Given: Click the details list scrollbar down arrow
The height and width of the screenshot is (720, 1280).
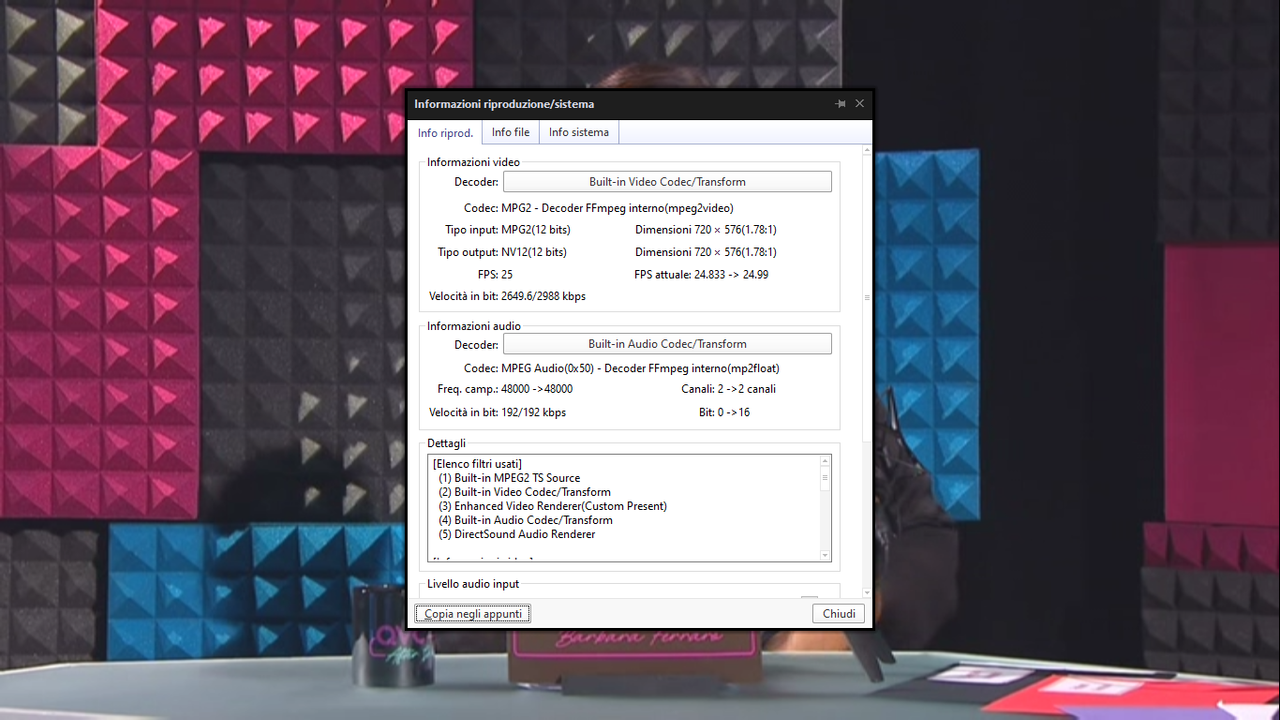Looking at the screenshot, I should click(x=825, y=555).
